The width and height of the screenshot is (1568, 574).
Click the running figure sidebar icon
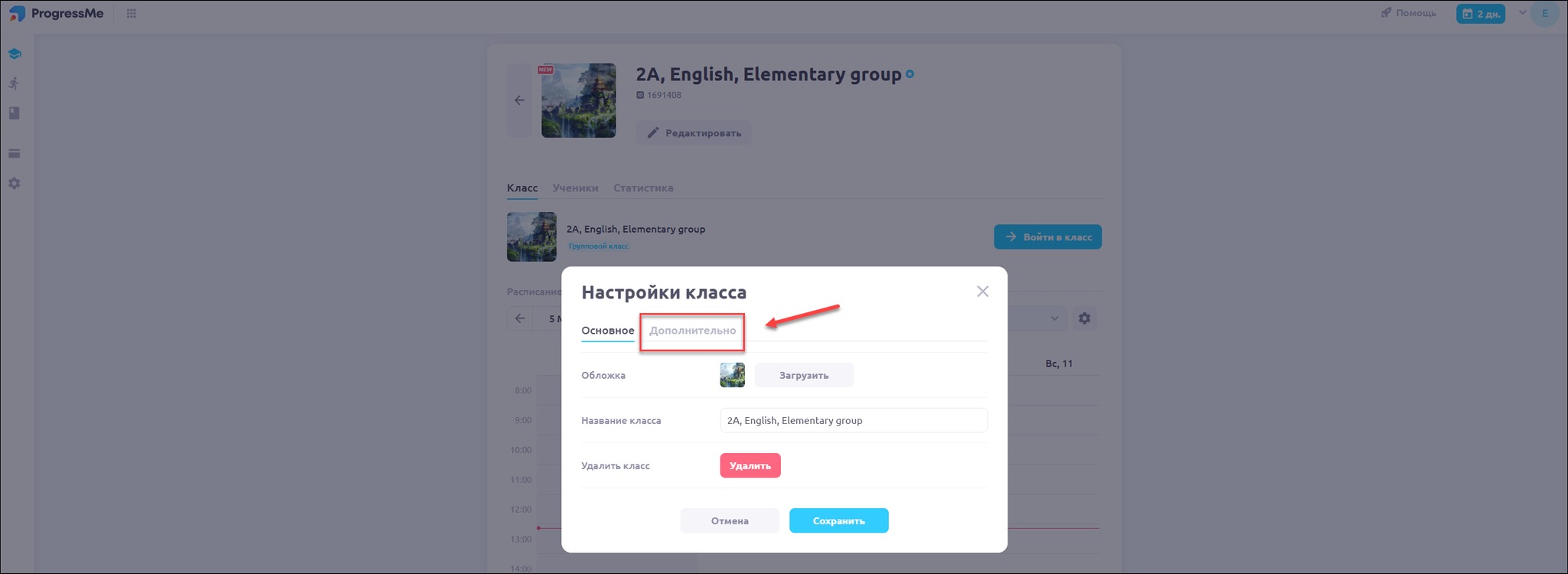pos(15,83)
